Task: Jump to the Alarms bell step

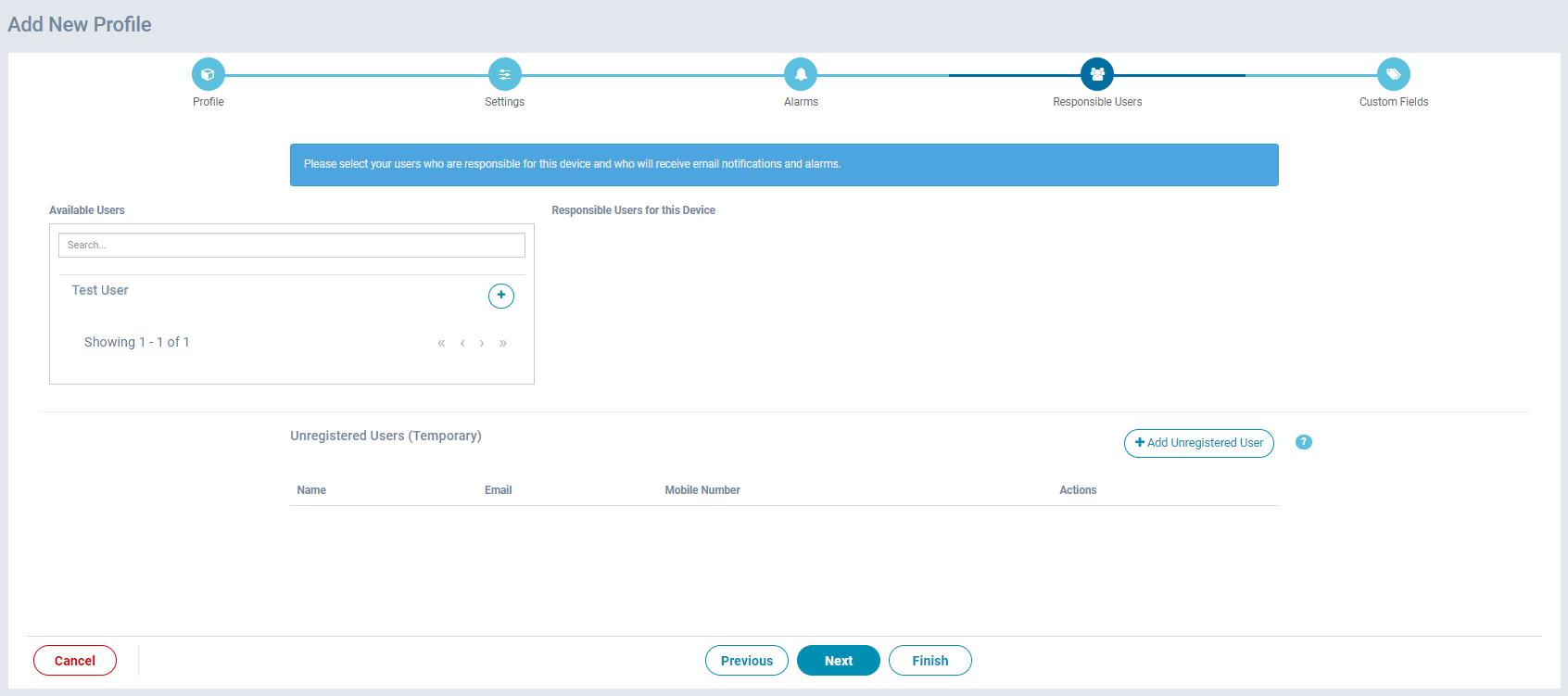Action: (x=801, y=74)
